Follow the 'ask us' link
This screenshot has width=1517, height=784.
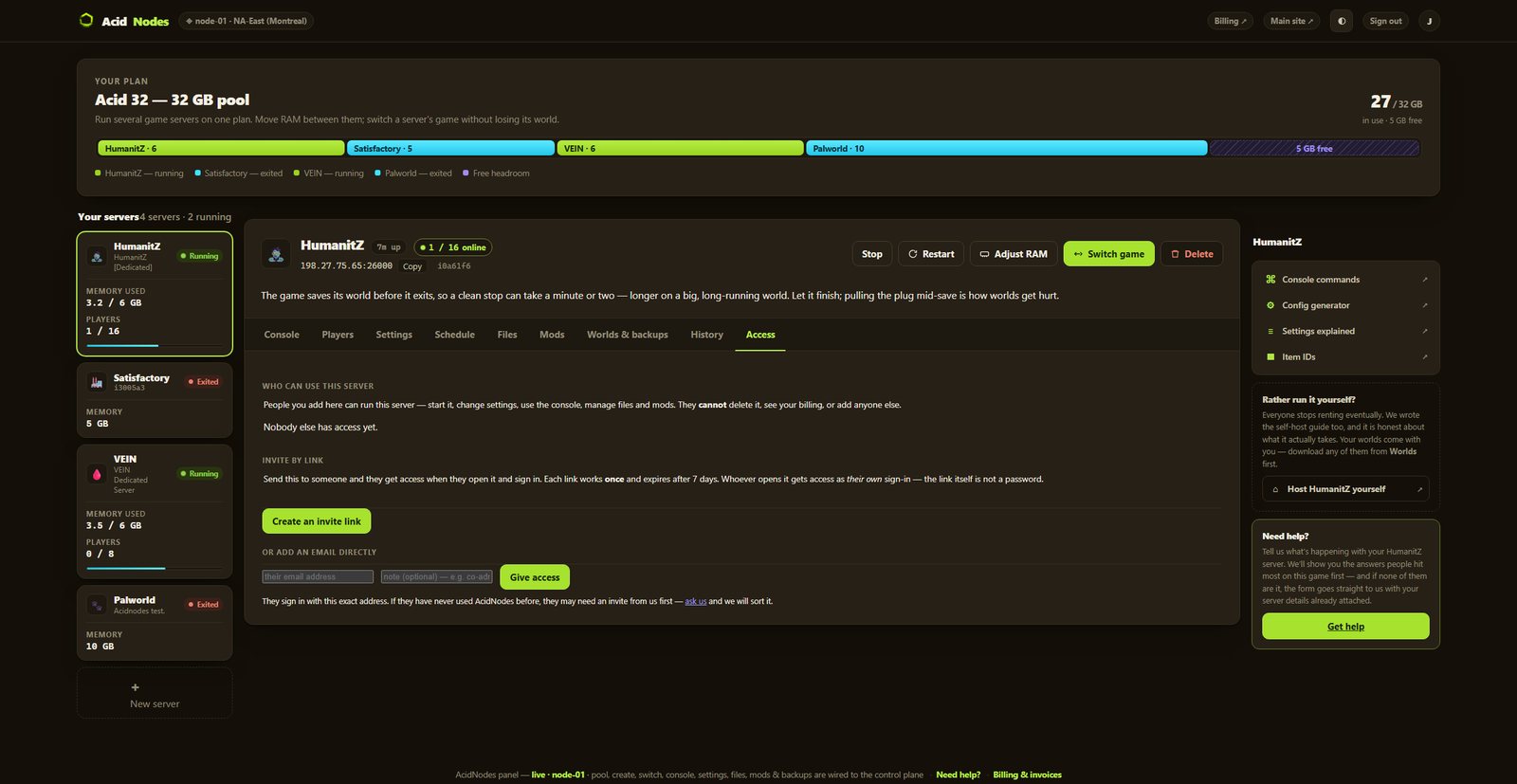(696, 601)
